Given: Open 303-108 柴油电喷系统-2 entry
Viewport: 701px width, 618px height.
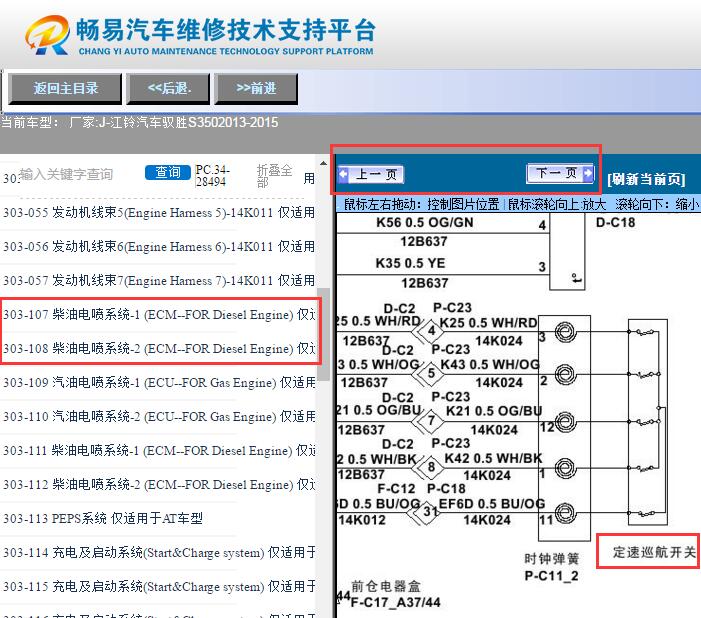Looking at the screenshot, I should coord(158,348).
